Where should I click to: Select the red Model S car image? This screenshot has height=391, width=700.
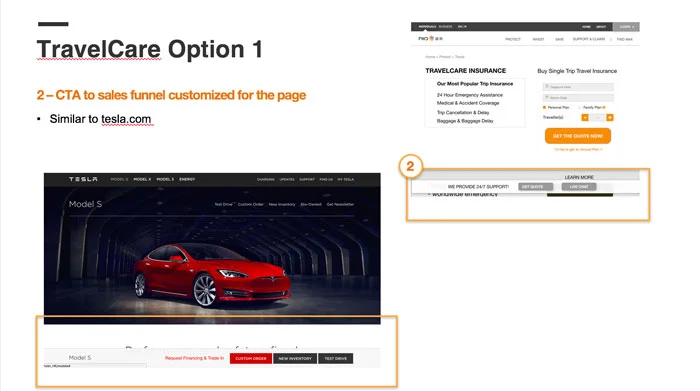click(212, 275)
